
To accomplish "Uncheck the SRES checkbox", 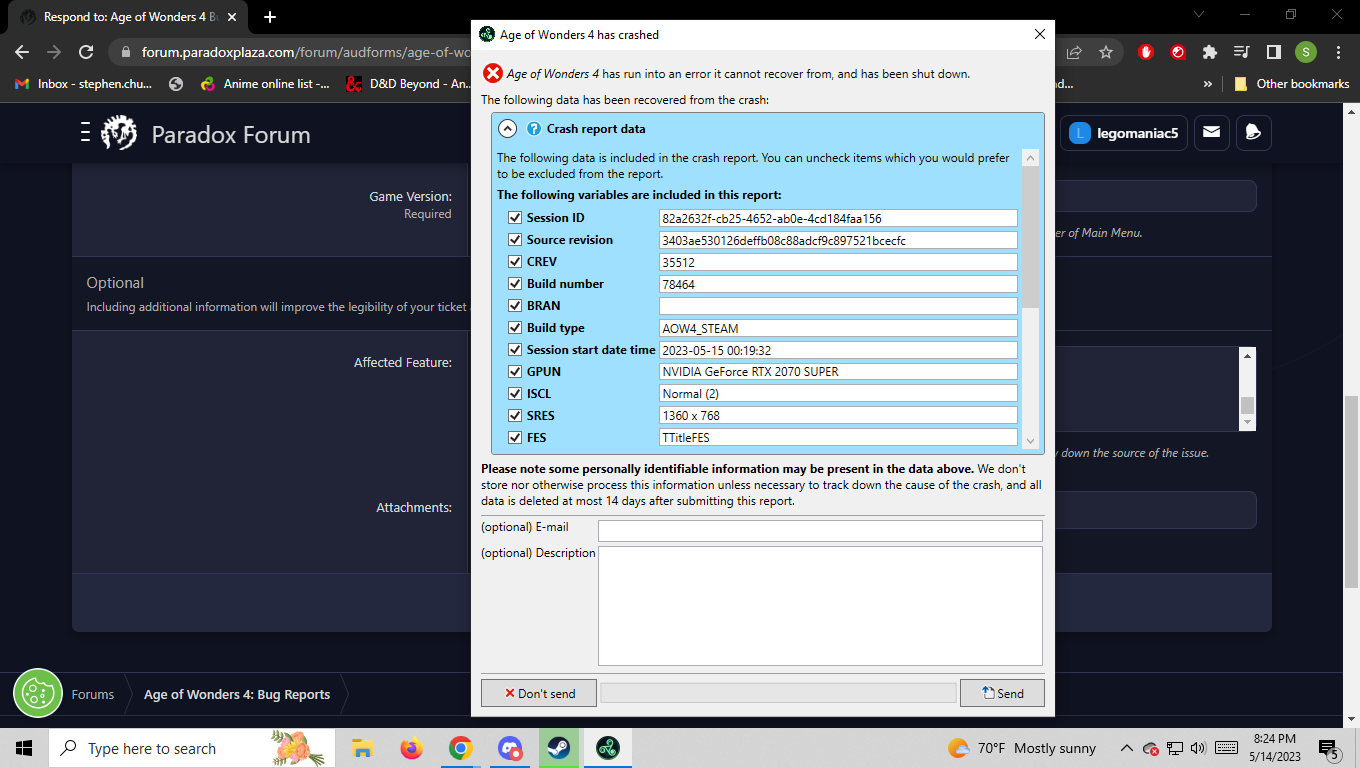I will tap(515, 416).
